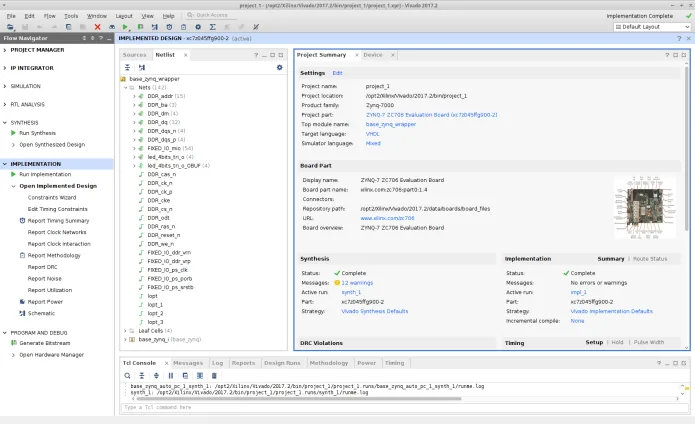Click the Edit link next to Settings

point(337,73)
